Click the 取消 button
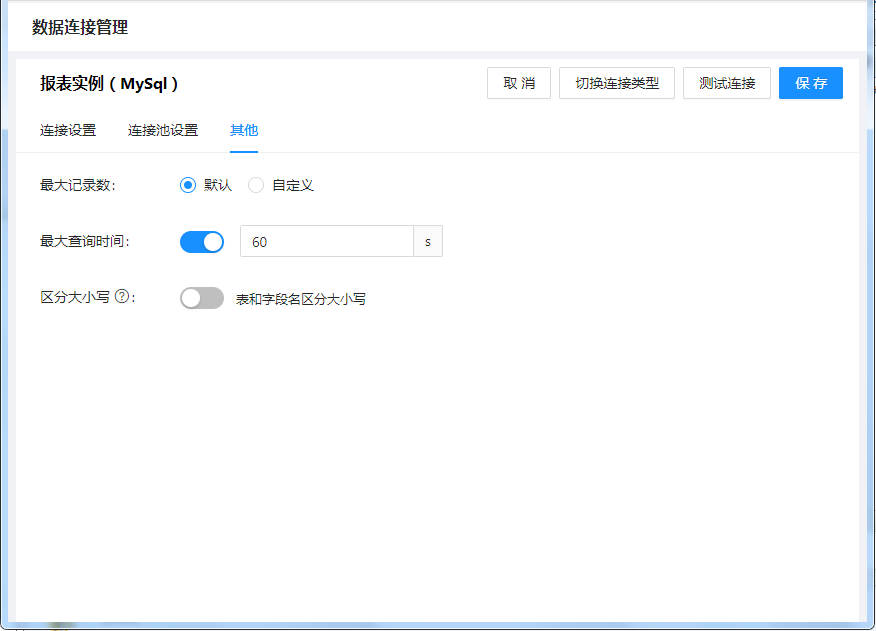The width and height of the screenshot is (876, 631). (x=519, y=84)
